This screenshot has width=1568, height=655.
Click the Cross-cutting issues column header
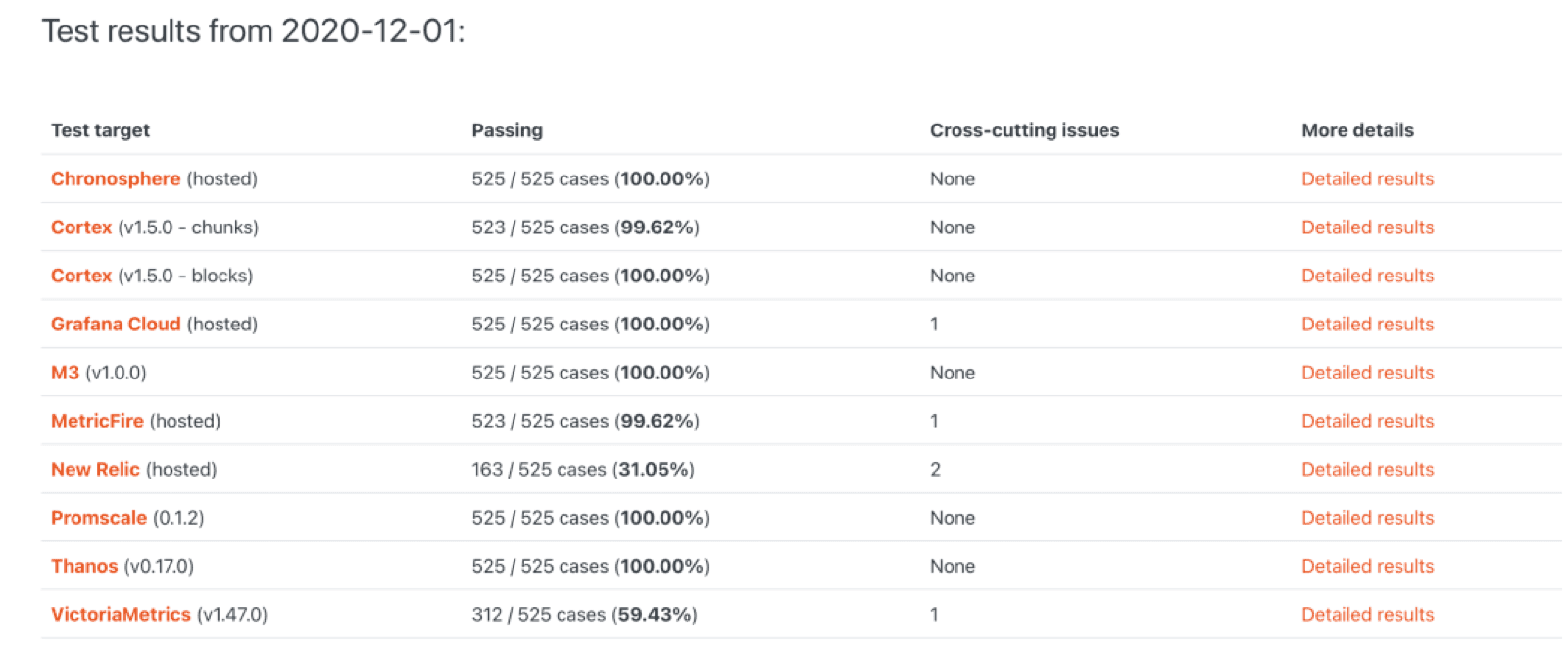[1023, 129]
